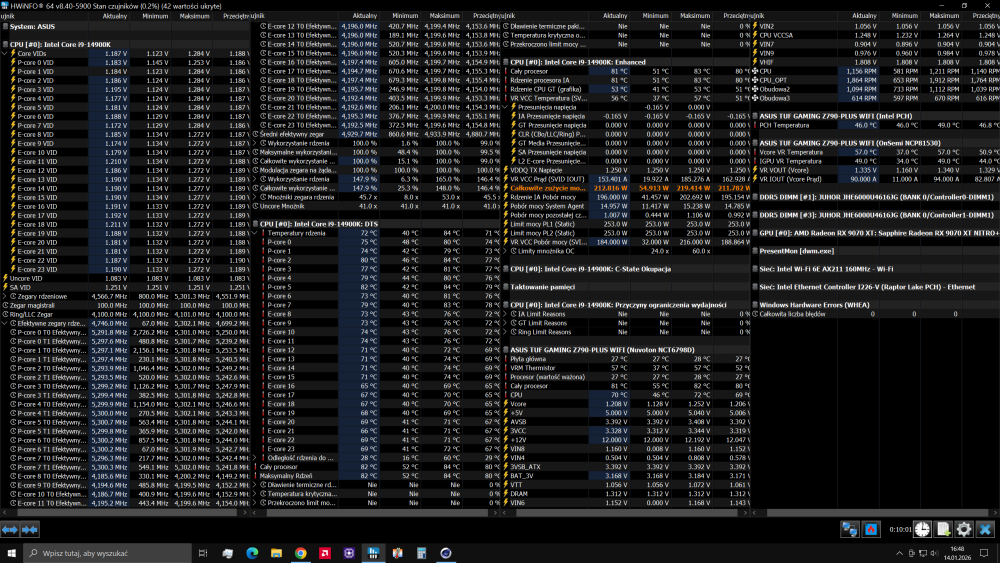
Task: Collapse the Efektywne zegary rdzeni group
Action: tap(6, 323)
